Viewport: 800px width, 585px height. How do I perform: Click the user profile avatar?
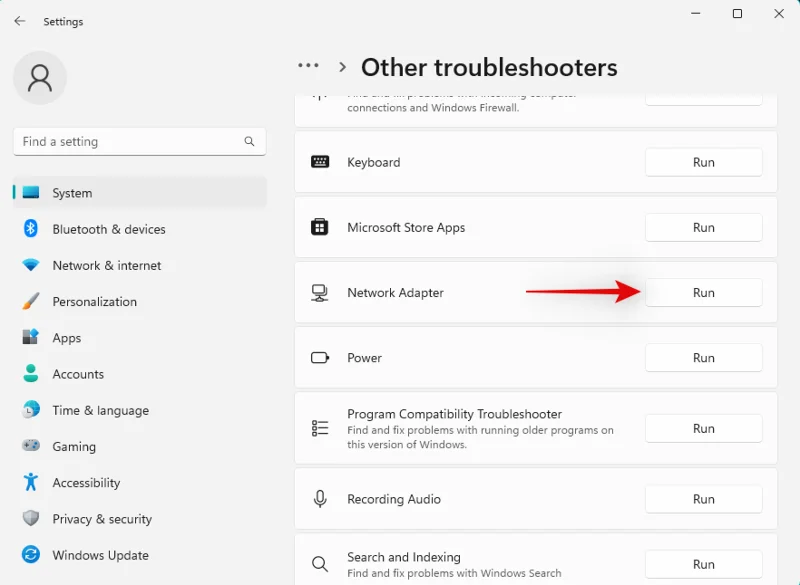[x=40, y=78]
